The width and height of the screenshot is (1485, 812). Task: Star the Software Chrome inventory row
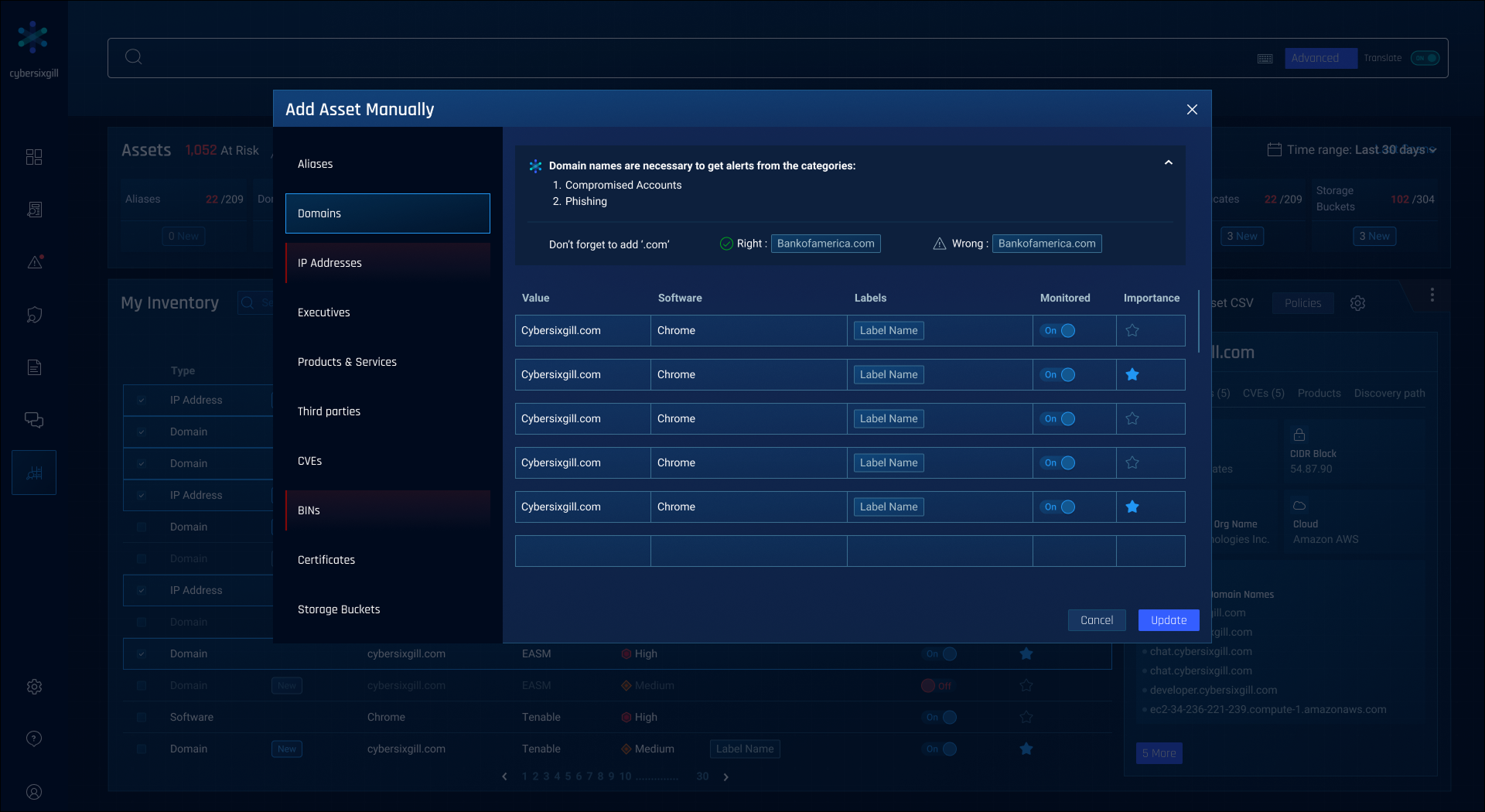click(x=1026, y=717)
